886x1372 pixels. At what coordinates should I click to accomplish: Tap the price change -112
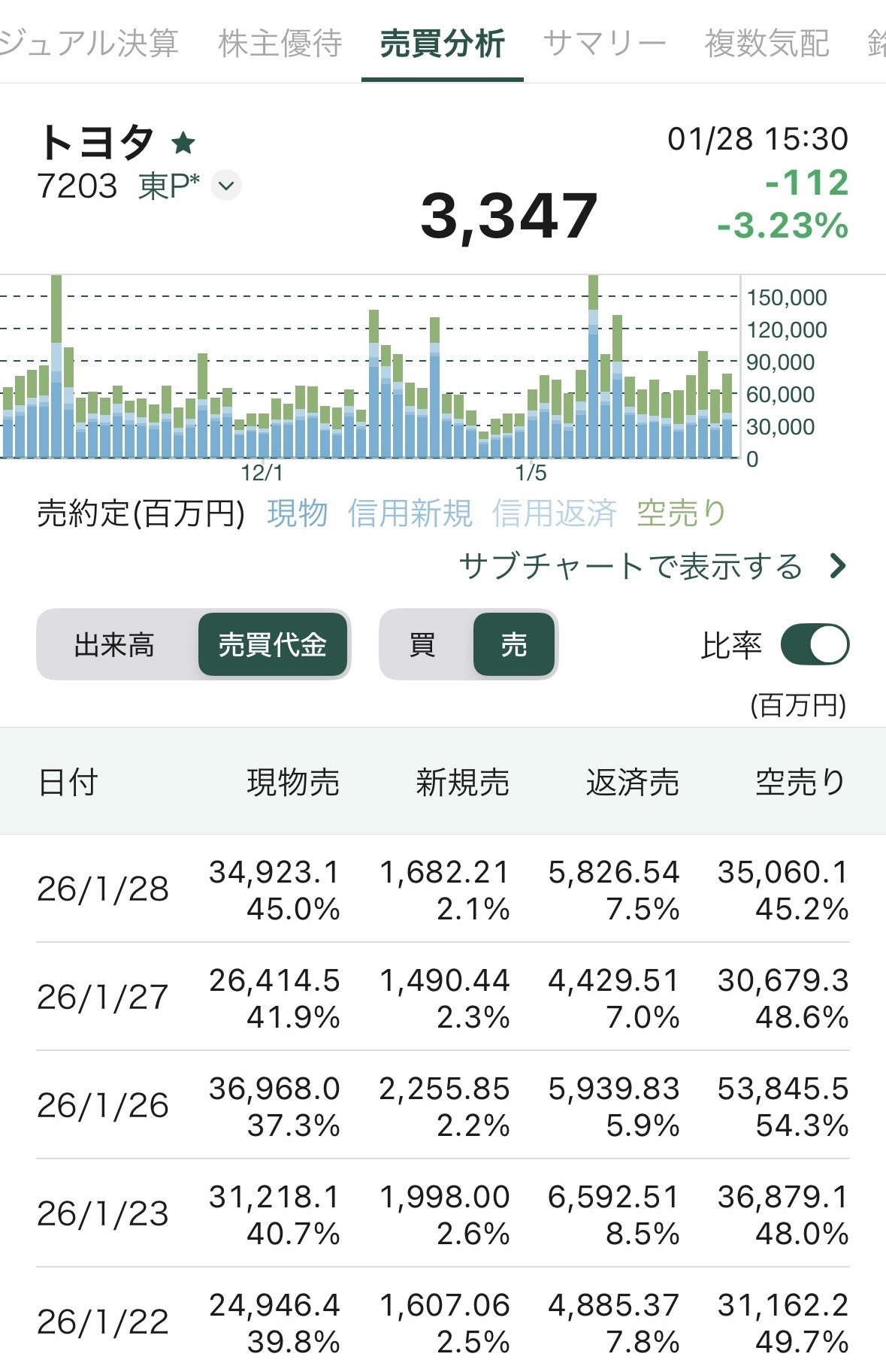click(x=807, y=183)
